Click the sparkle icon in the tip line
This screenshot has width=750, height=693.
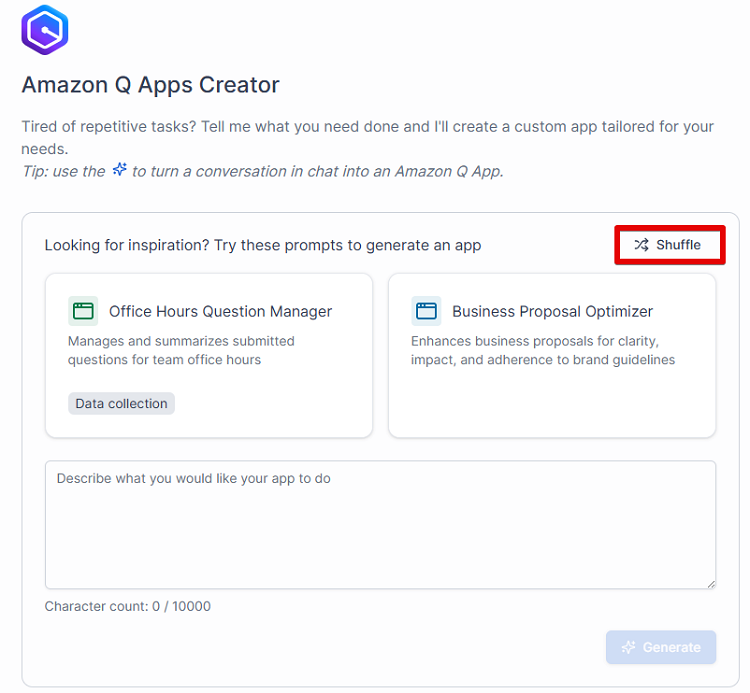(120, 170)
